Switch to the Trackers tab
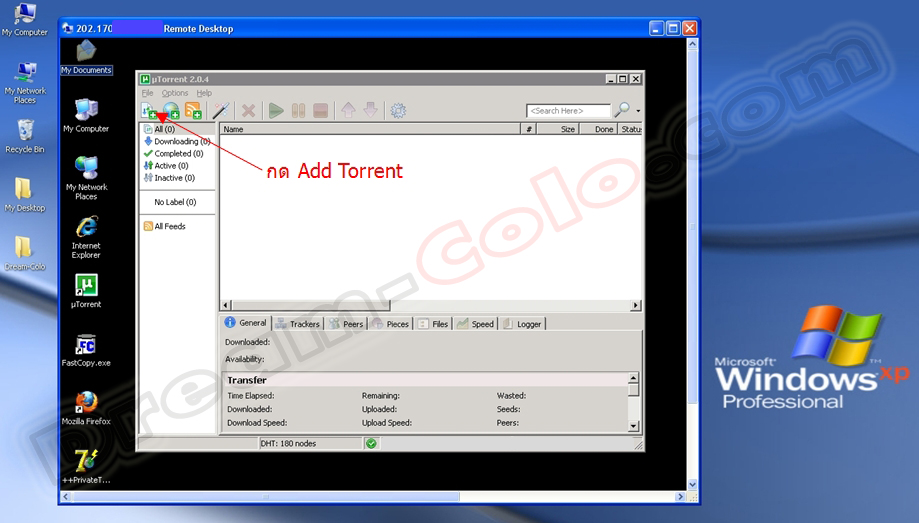Image resolution: width=919 pixels, height=523 pixels. (x=298, y=324)
